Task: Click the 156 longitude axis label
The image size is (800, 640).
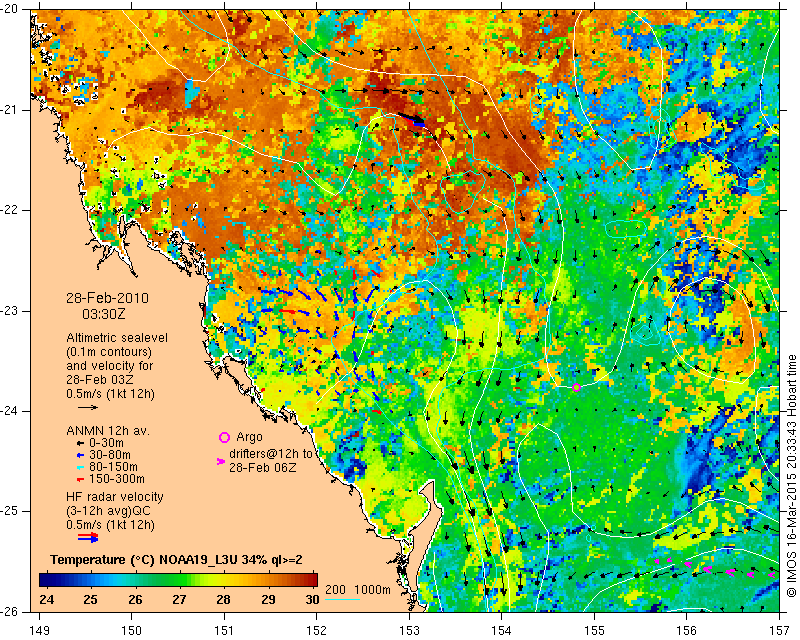Action: 687,630
